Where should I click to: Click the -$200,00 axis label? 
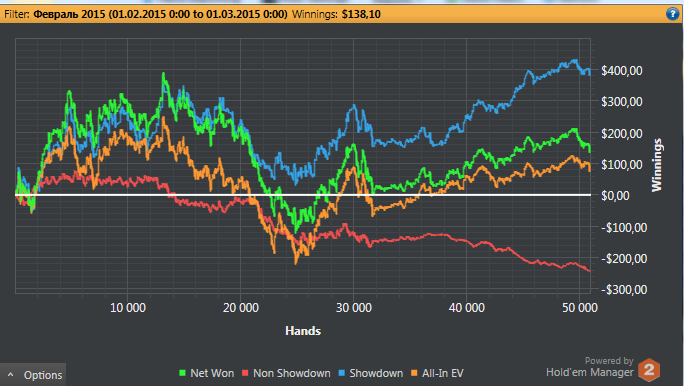point(624,259)
